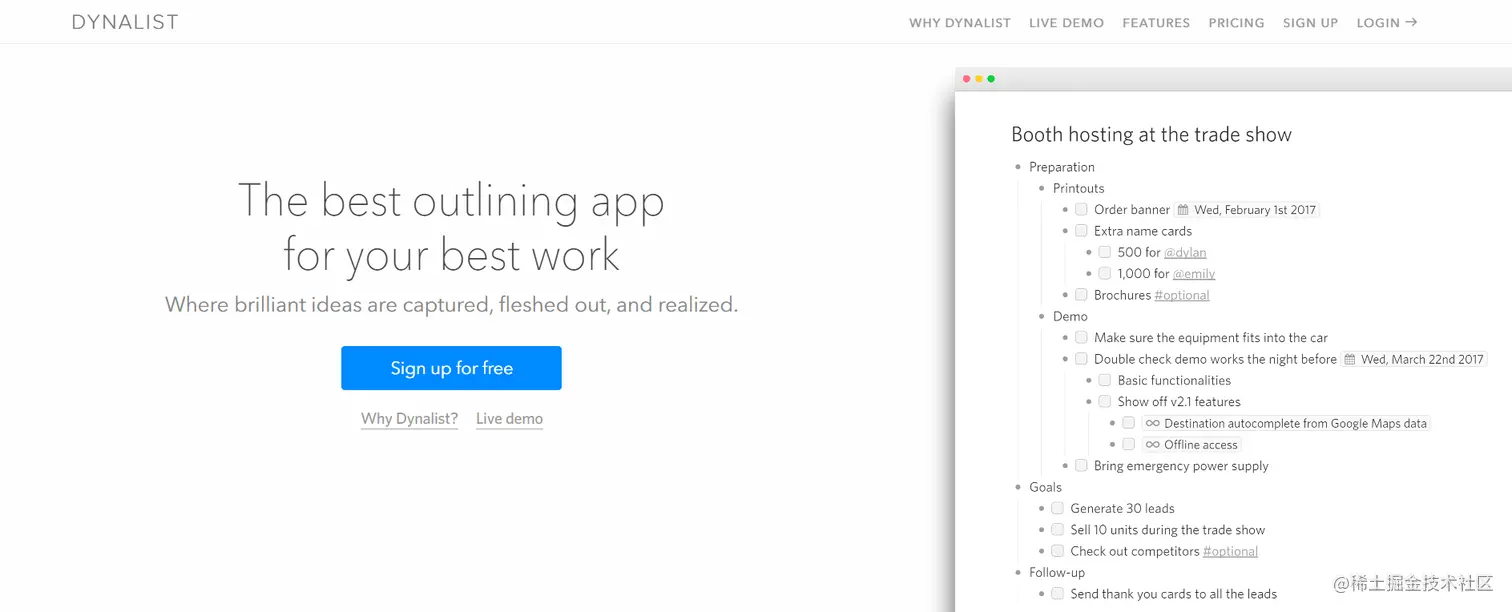Check the Offline access checkbox
The width and height of the screenshot is (1512, 612).
click(1128, 444)
